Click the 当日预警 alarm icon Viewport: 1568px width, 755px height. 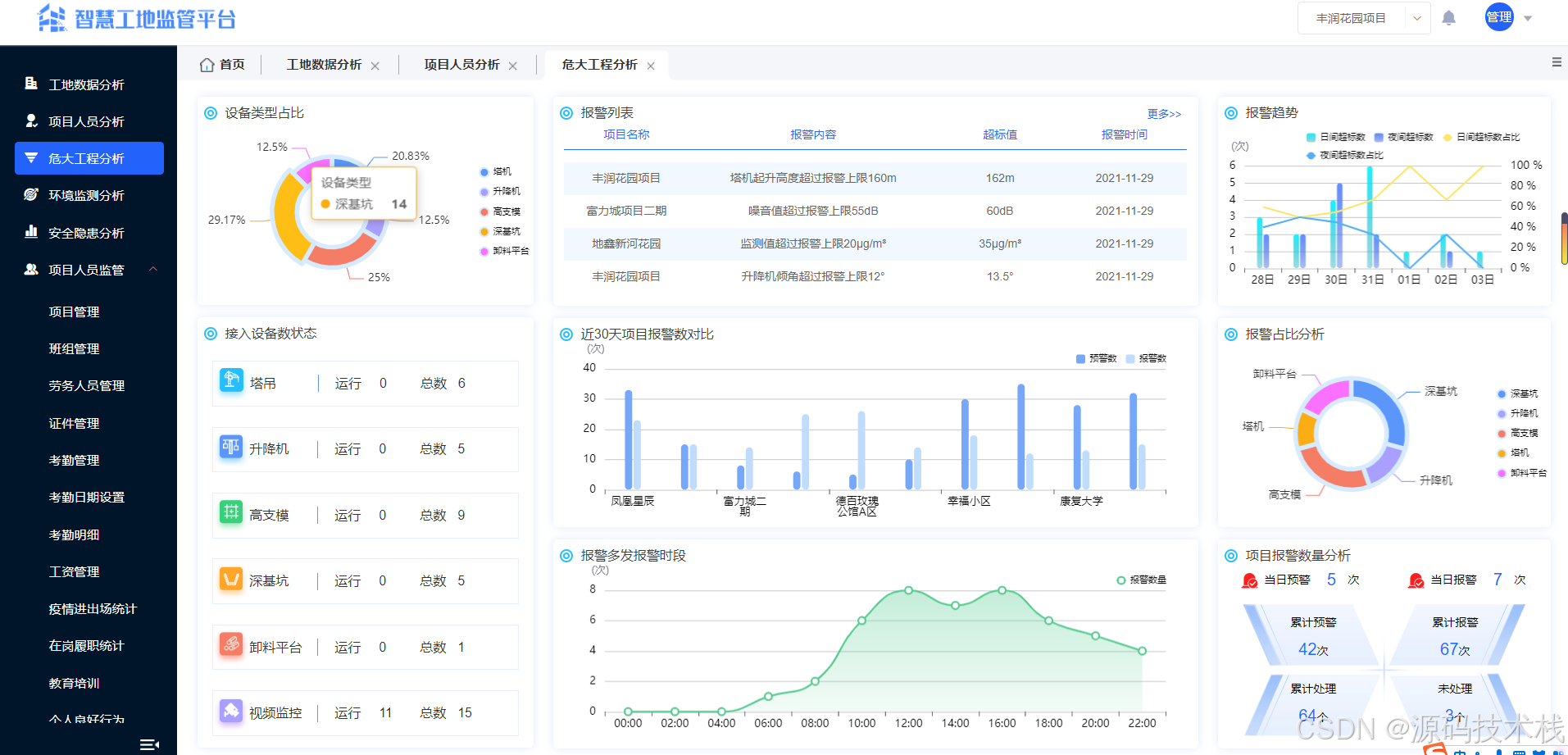coord(1249,580)
